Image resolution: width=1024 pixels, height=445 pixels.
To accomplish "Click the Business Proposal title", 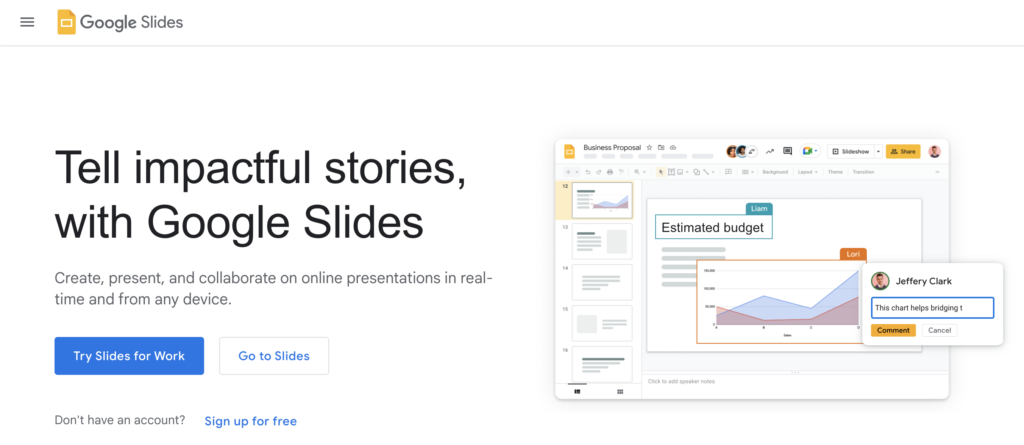I will 612,148.
